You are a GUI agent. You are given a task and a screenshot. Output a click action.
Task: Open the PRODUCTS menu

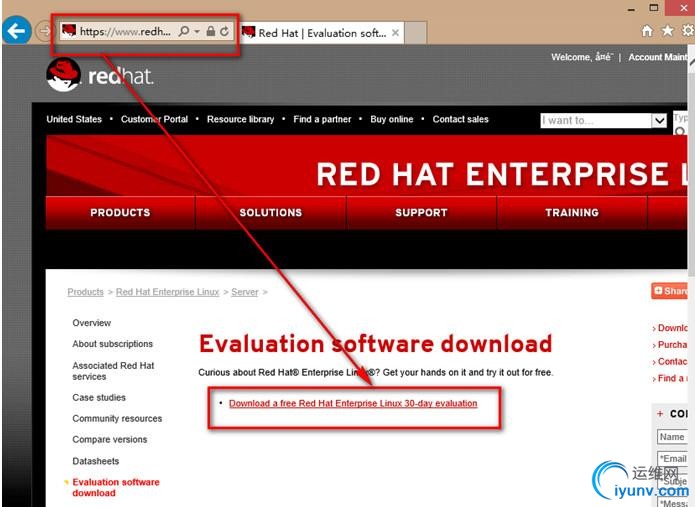(120, 213)
